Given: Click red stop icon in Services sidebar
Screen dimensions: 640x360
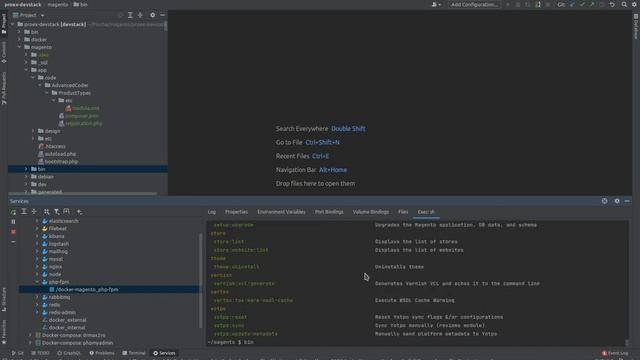Looking at the screenshot, I should (13, 231).
